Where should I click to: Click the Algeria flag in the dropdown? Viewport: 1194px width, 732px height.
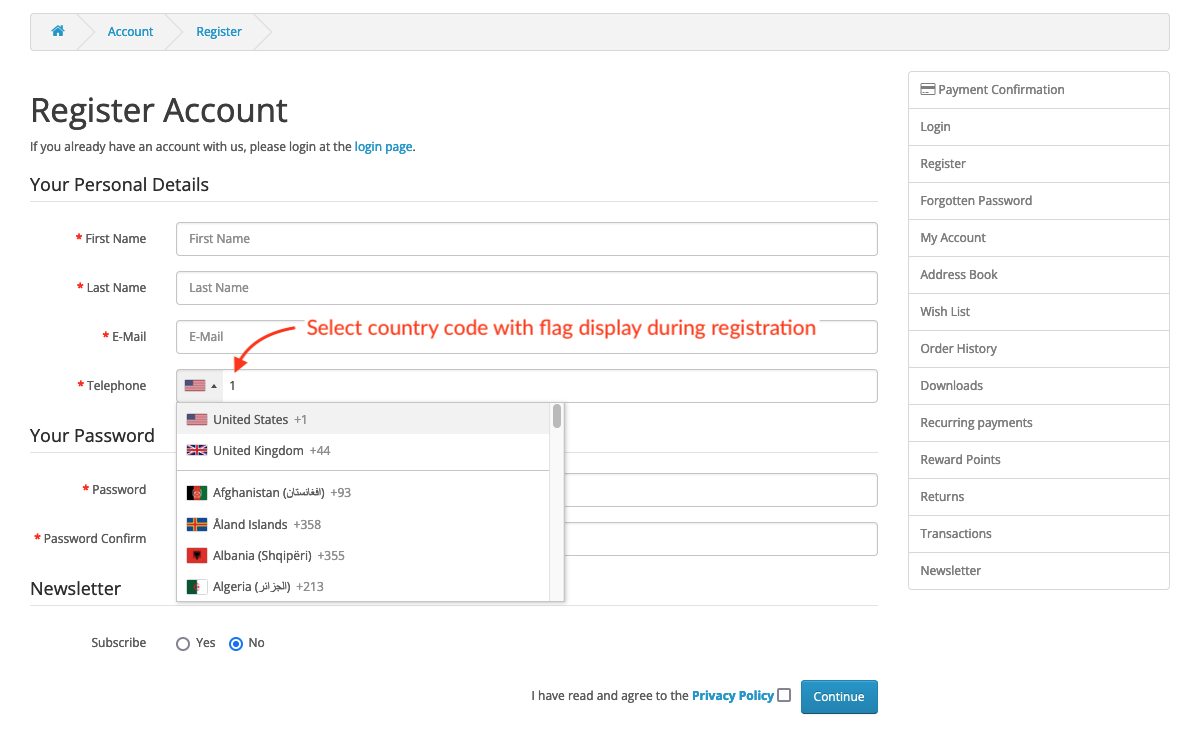point(196,587)
